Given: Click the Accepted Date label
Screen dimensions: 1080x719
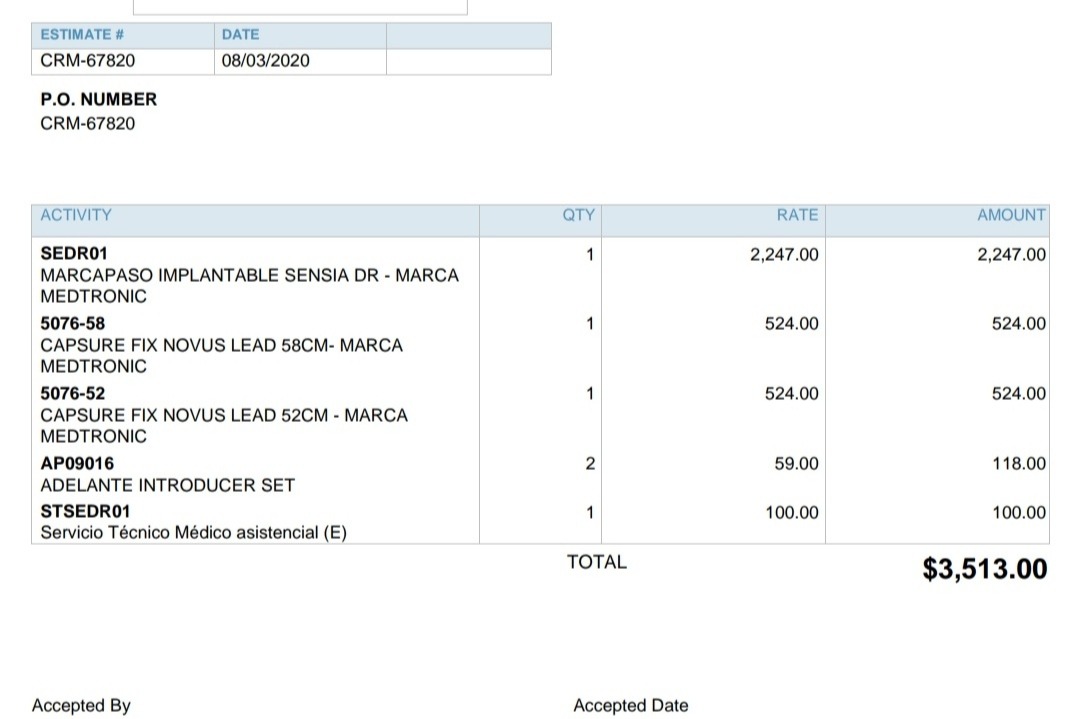Looking at the screenshot, I should 631,705.
